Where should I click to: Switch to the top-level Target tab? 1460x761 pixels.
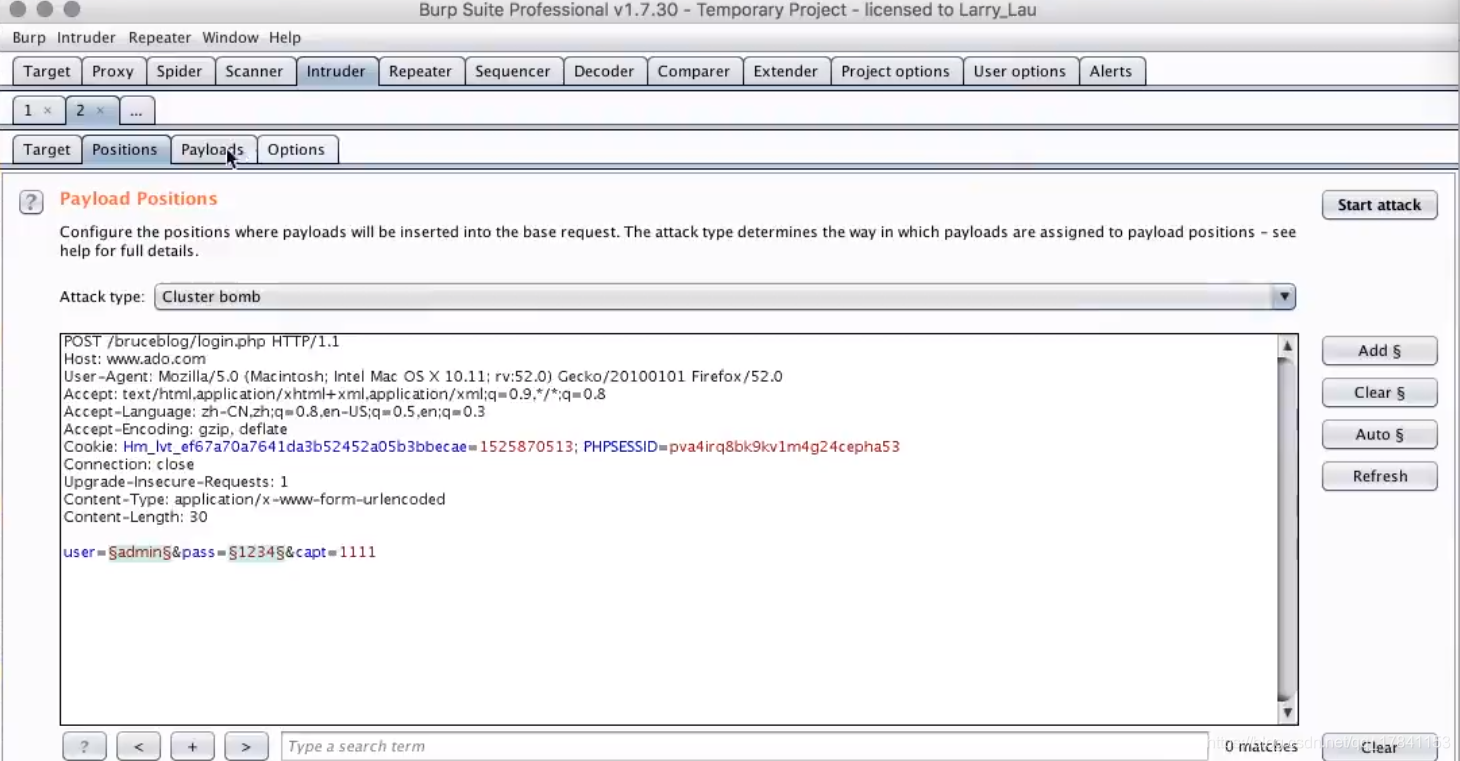click(x=47, y=72)
